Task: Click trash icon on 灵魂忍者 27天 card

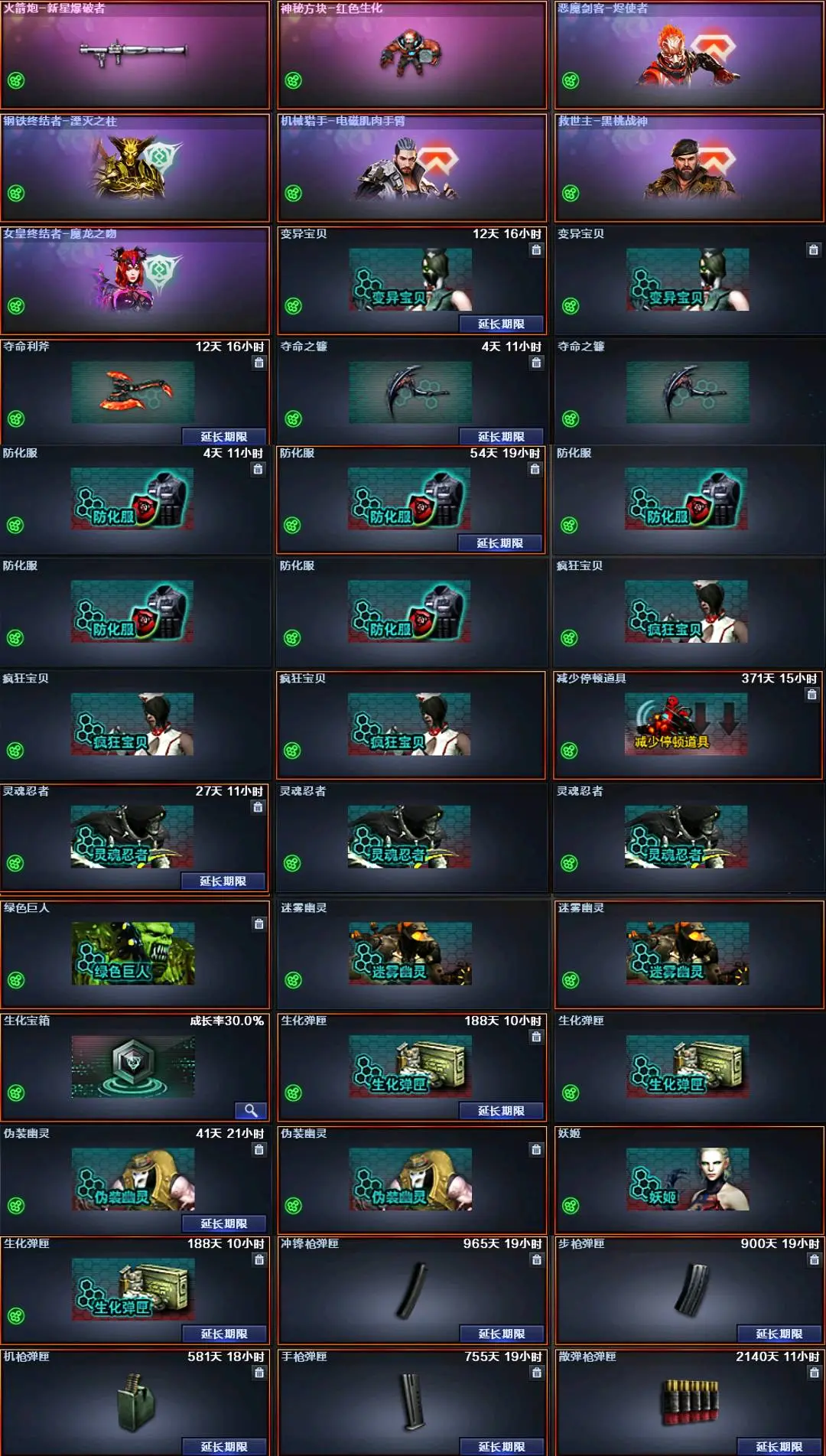Action: click(x=259, y=807)
